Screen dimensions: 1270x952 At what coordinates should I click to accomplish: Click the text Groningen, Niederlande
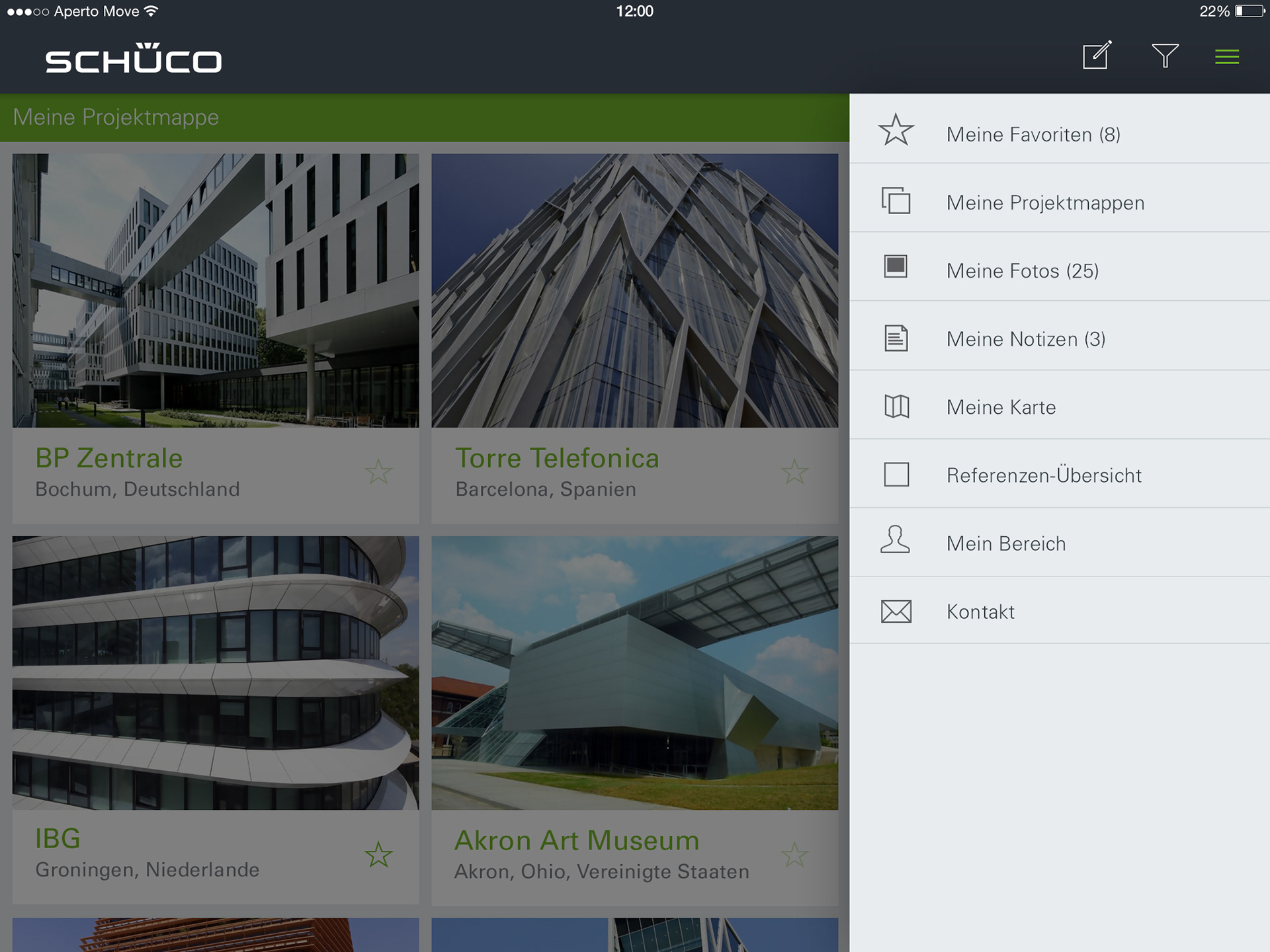(x=148, y=870)
